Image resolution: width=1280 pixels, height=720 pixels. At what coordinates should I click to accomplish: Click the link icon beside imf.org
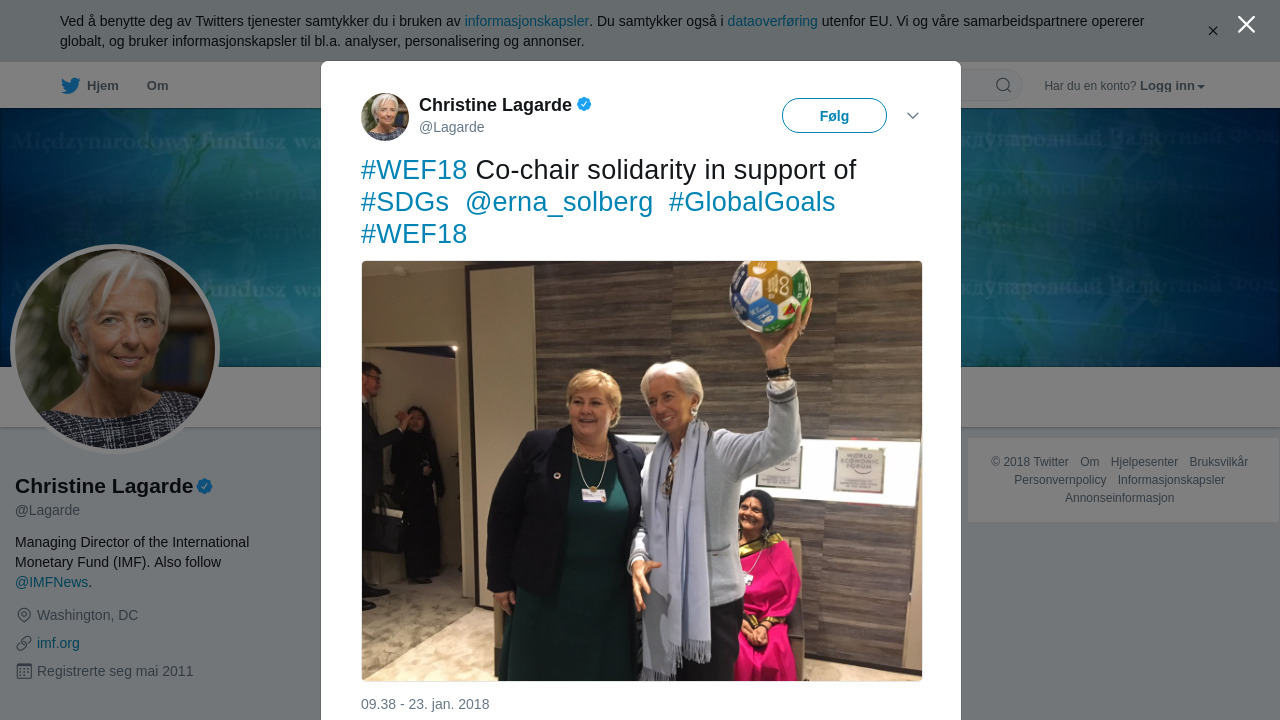[24, 643]
